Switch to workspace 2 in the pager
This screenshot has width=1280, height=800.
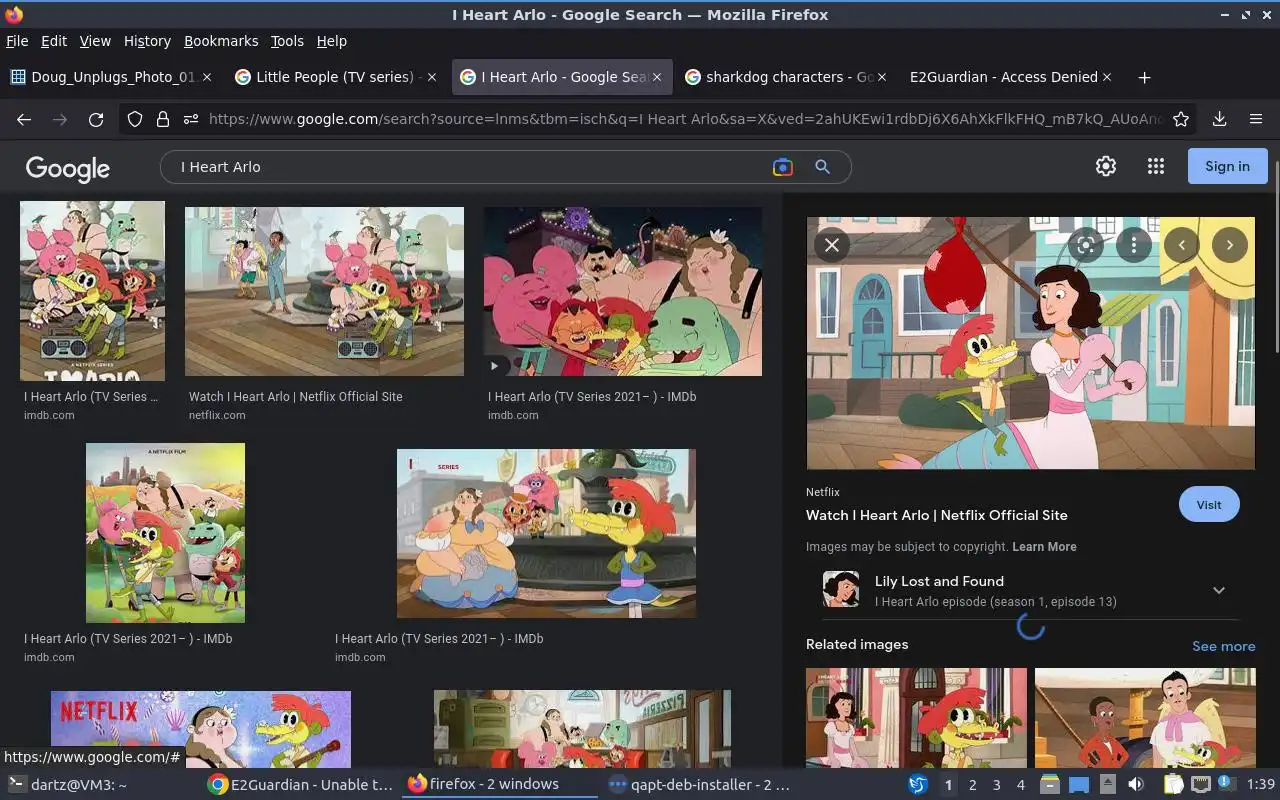972,784
